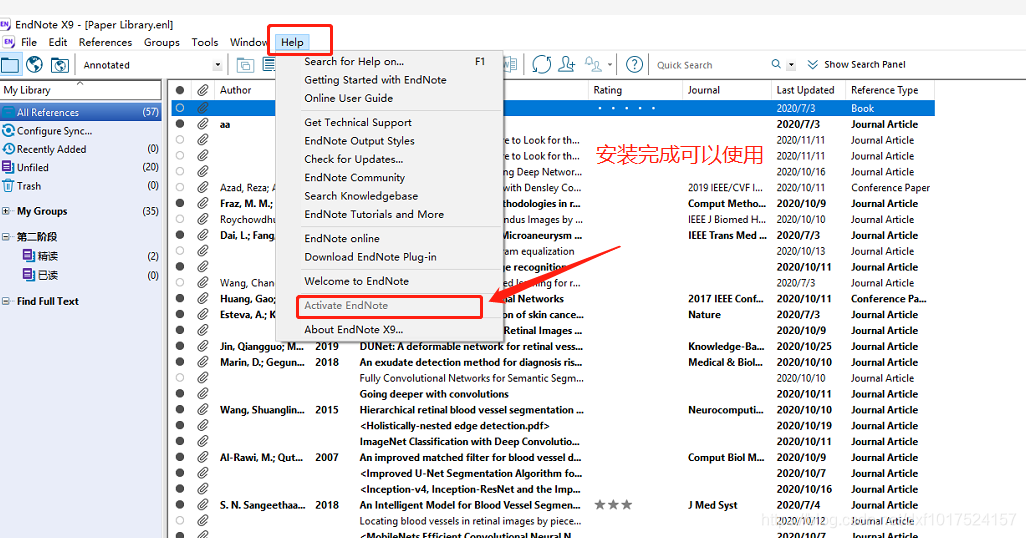Expand Show Search Panel chevron
Screen dimensions: 1026x538
pyautogui.click(x=813, y=64)
